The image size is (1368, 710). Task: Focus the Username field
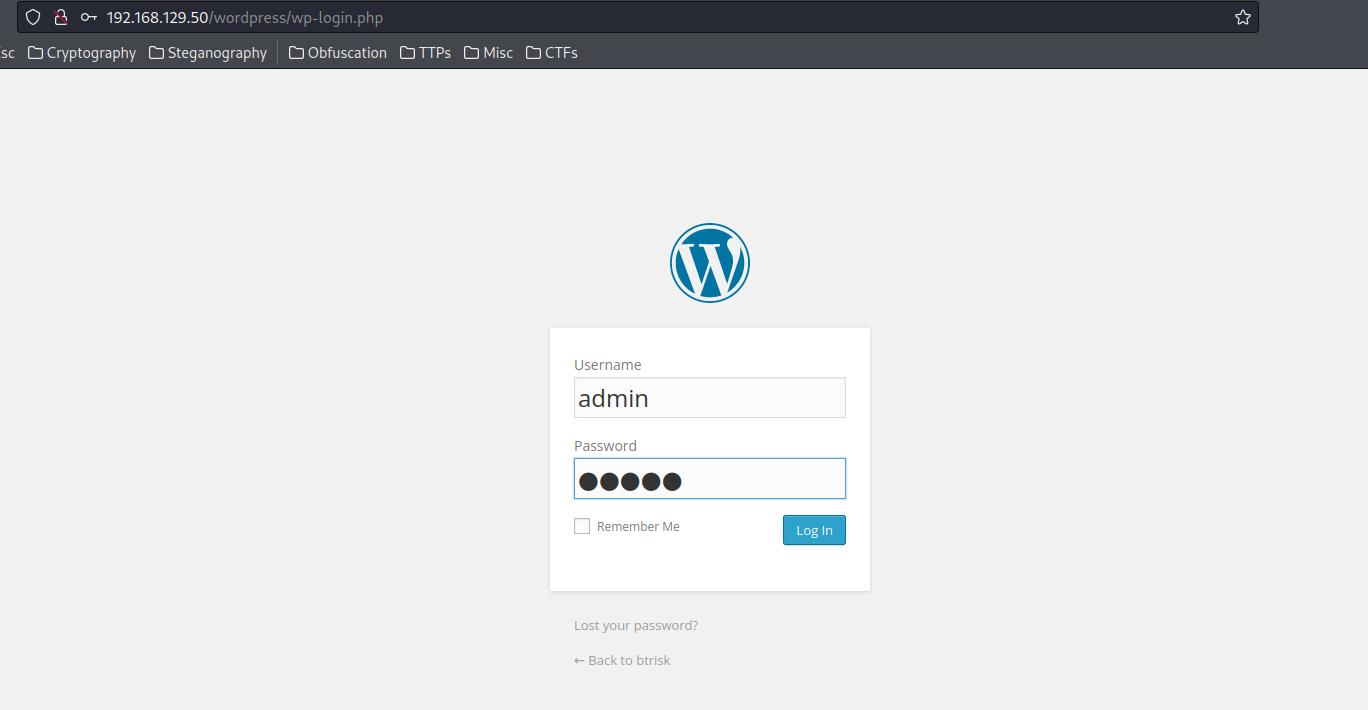pyautogui.click(x=710, y=398)
